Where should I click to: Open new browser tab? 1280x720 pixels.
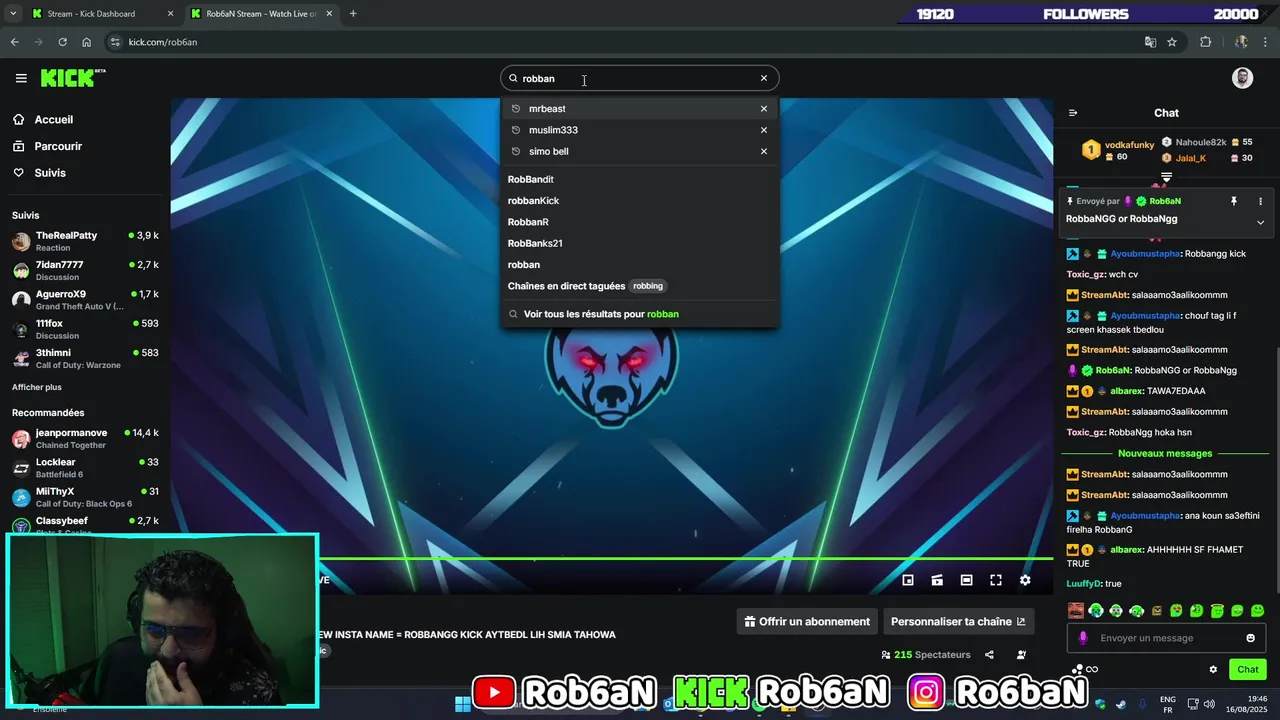(x=353, y=14)
